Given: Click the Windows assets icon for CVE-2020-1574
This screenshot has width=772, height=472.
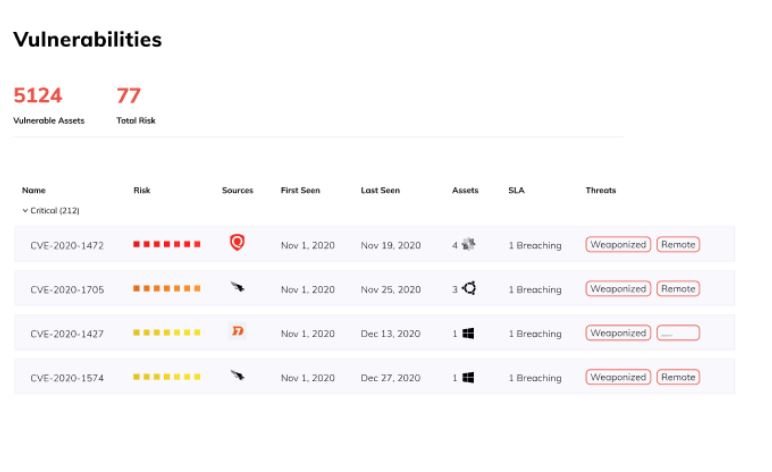Looking at the screenshot, I should [467, 377].
